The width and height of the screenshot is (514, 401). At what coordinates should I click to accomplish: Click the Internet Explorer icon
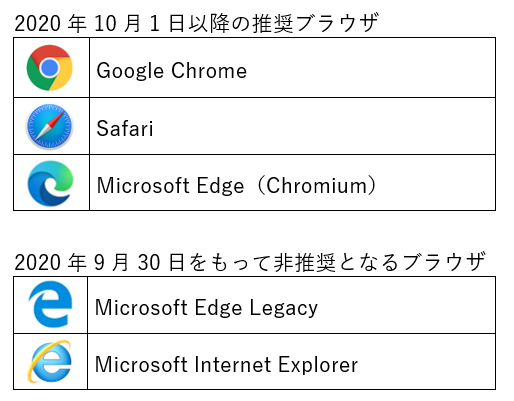point(49,361)
